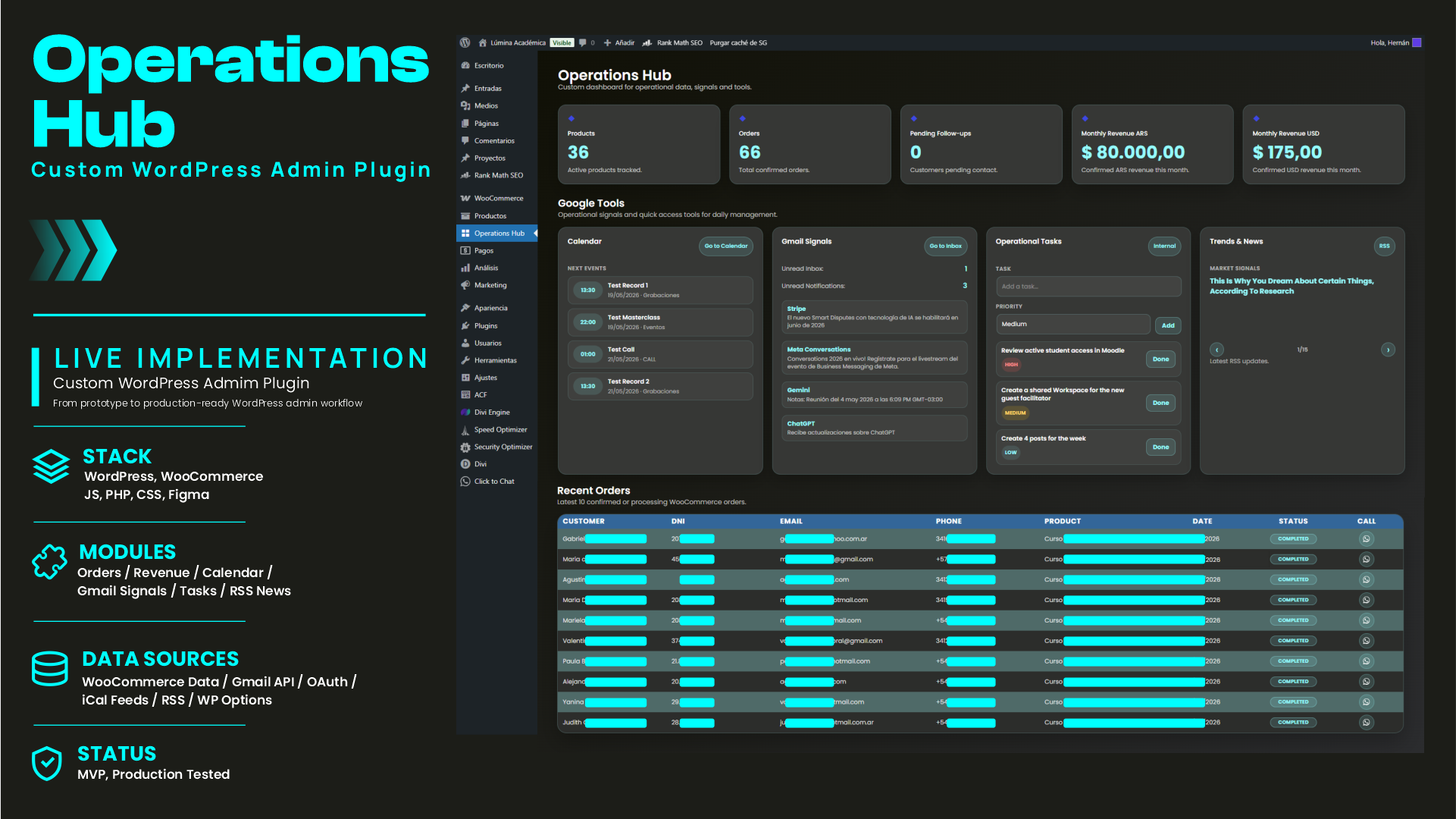1456x819 pixels.
Task: Sort by the Date column header
Action: (x=1202, y=522)
